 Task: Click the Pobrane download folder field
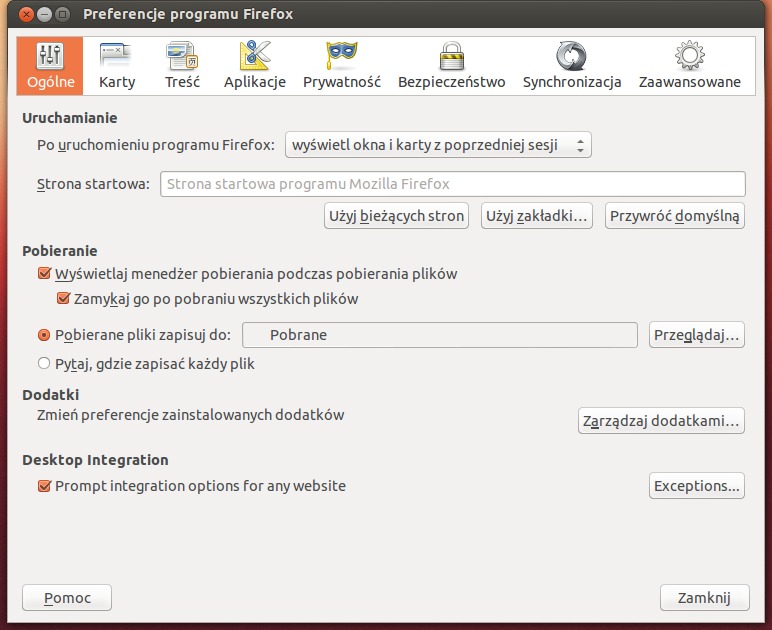(x=440, y=335)
